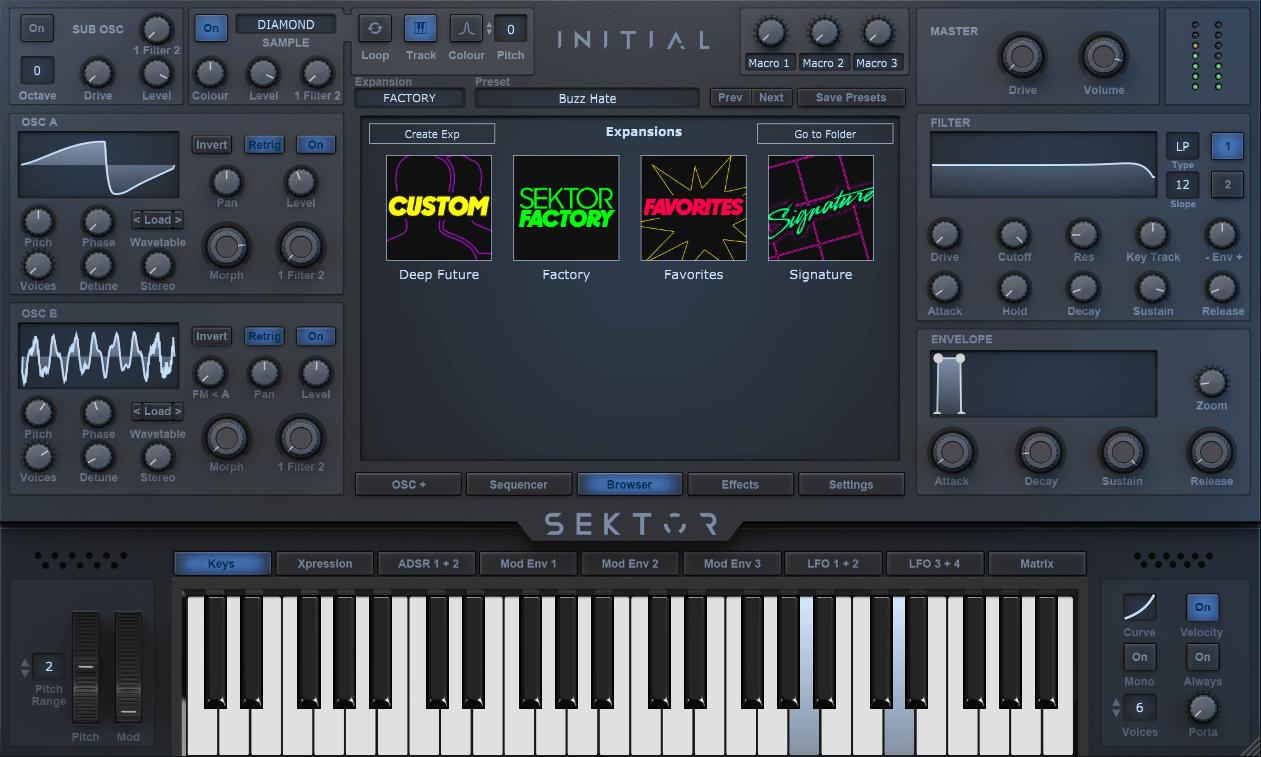Screen dimensions: 1261x757
Task: Click the Sub Osc Octave value field
Action: coord(37,71)
